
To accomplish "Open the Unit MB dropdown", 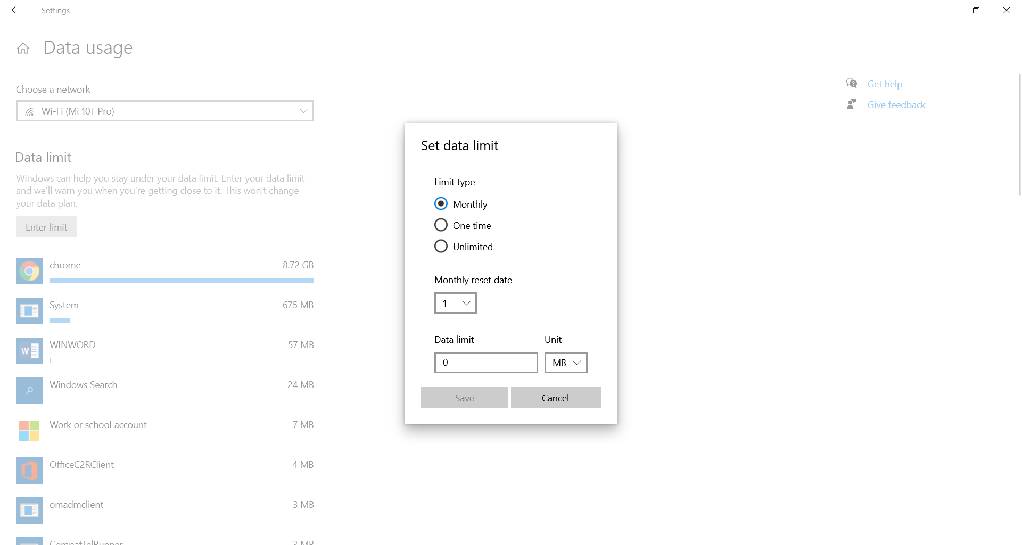I will (566, 362).
